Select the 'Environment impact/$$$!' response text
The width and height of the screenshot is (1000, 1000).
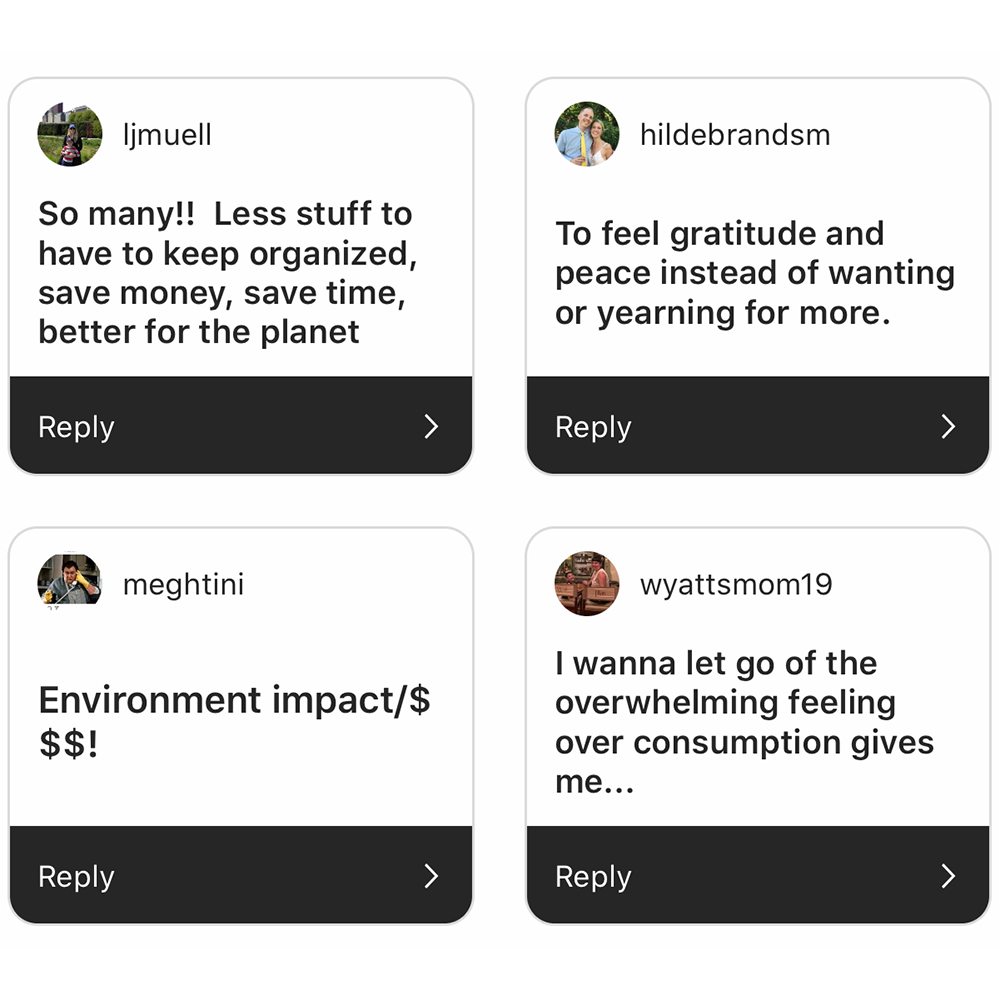[x=234, y=721]
